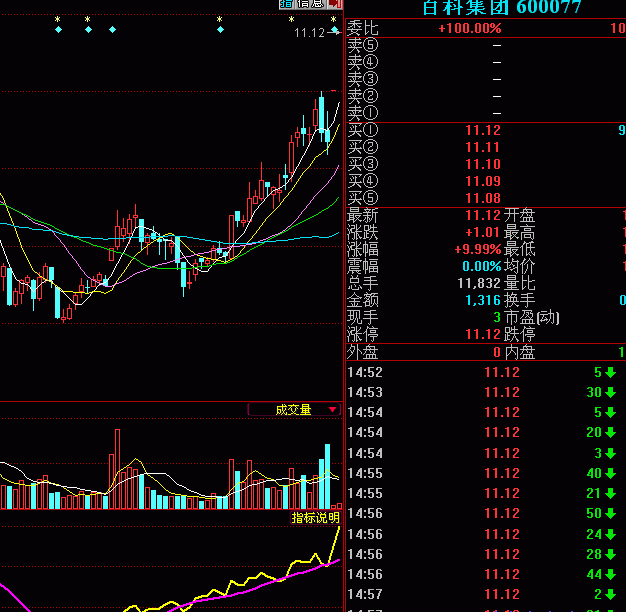Click the 市盈(动) label
Screen dimensions: 626x612
(x=532, y=317)
